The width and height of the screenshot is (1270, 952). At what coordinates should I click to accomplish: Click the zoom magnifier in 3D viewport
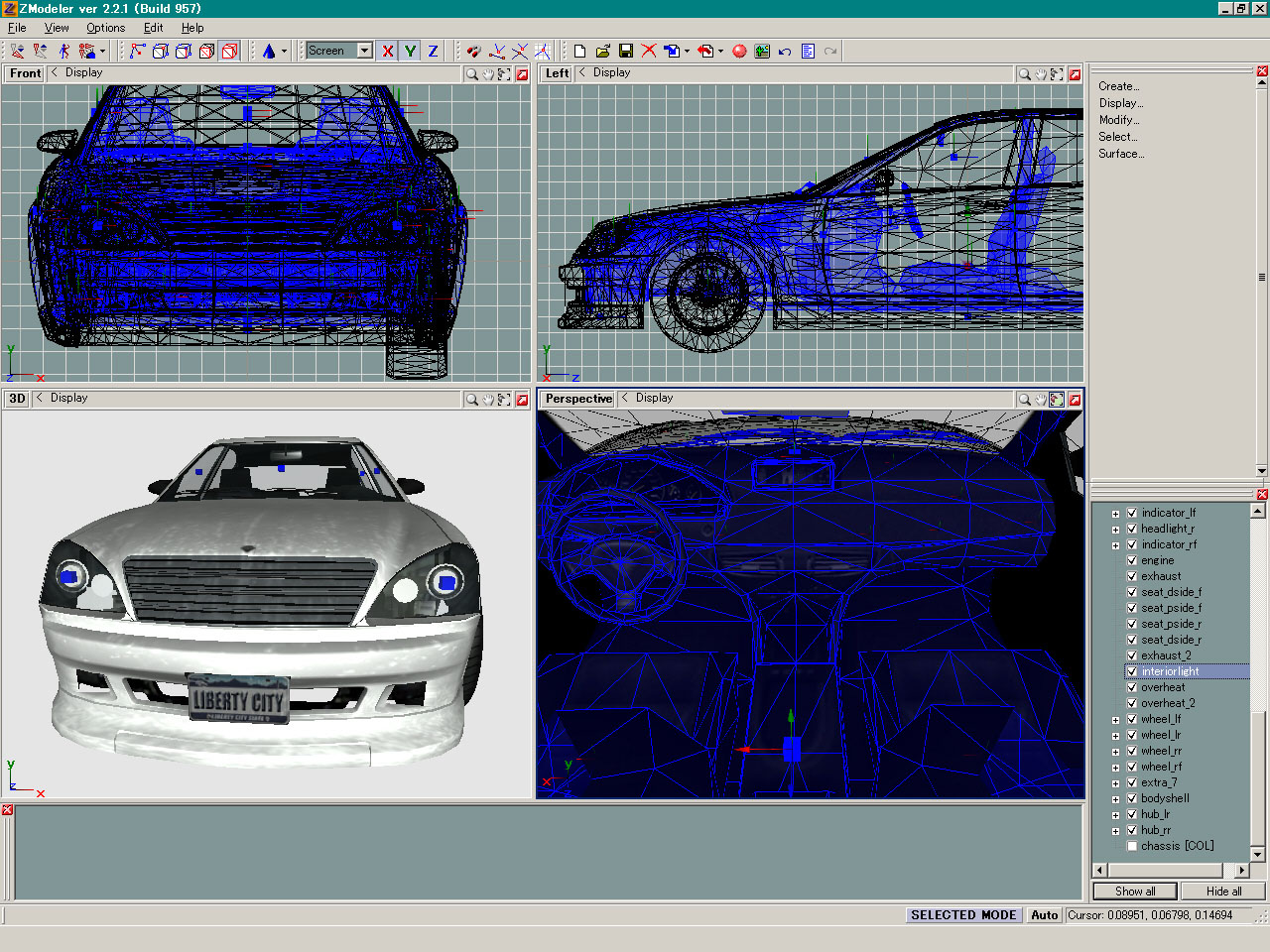click(472, 399)
